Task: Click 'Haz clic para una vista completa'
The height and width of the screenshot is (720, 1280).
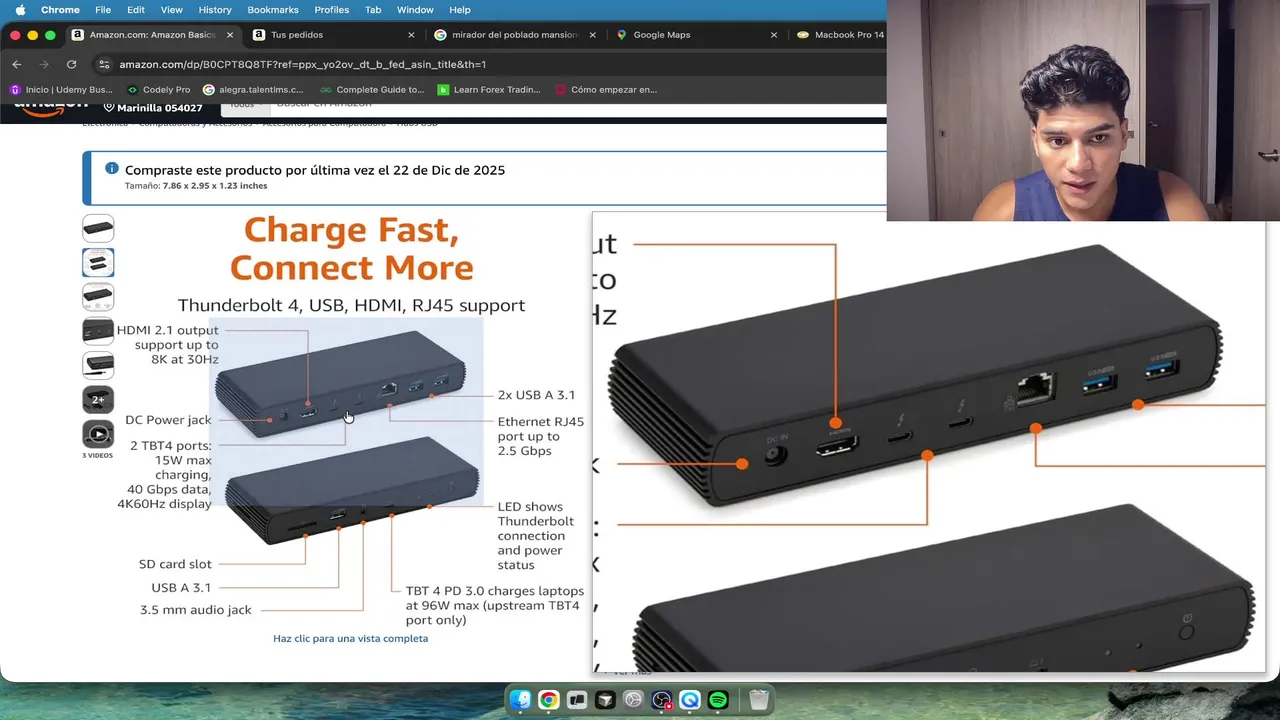Action: coord(350,638)
